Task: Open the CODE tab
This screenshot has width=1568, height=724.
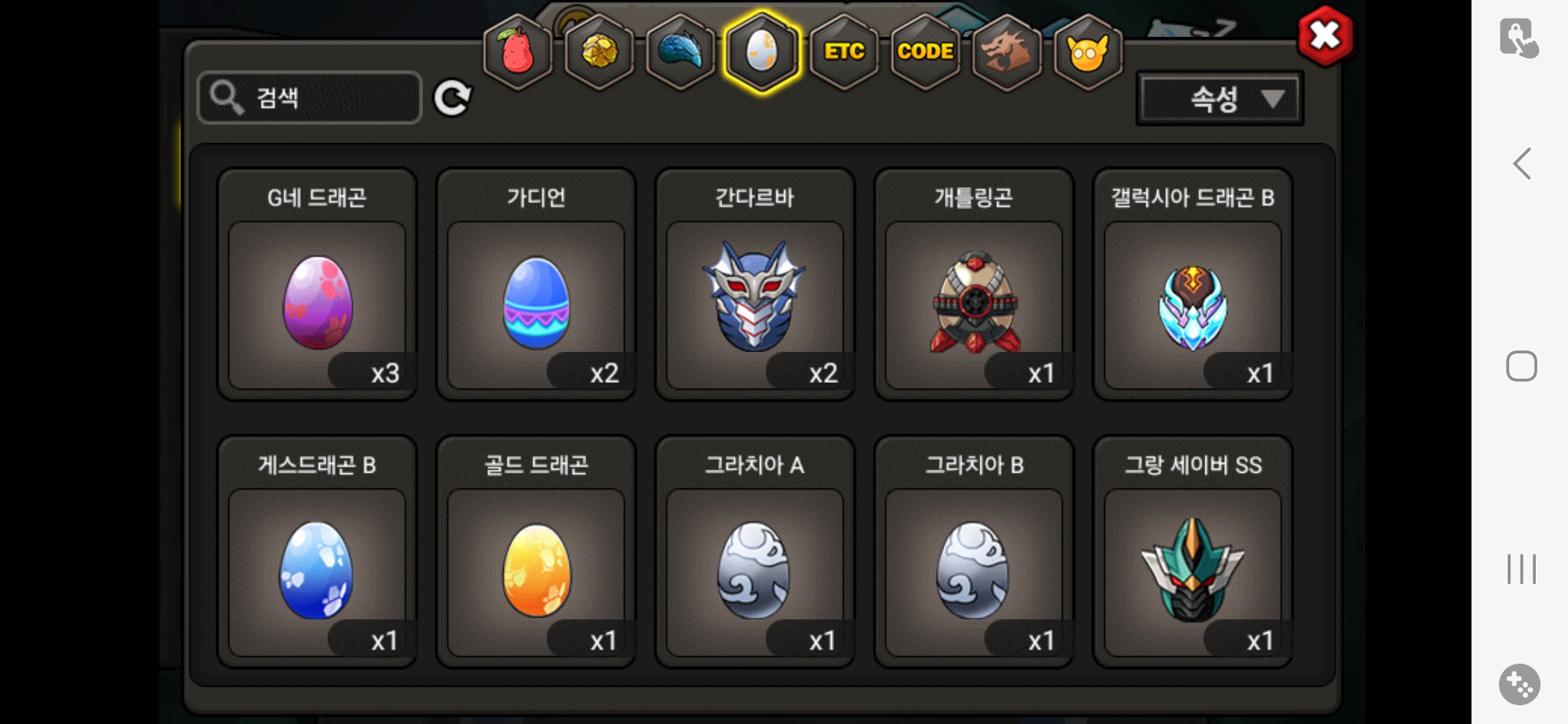Action: tap(925, 52)
